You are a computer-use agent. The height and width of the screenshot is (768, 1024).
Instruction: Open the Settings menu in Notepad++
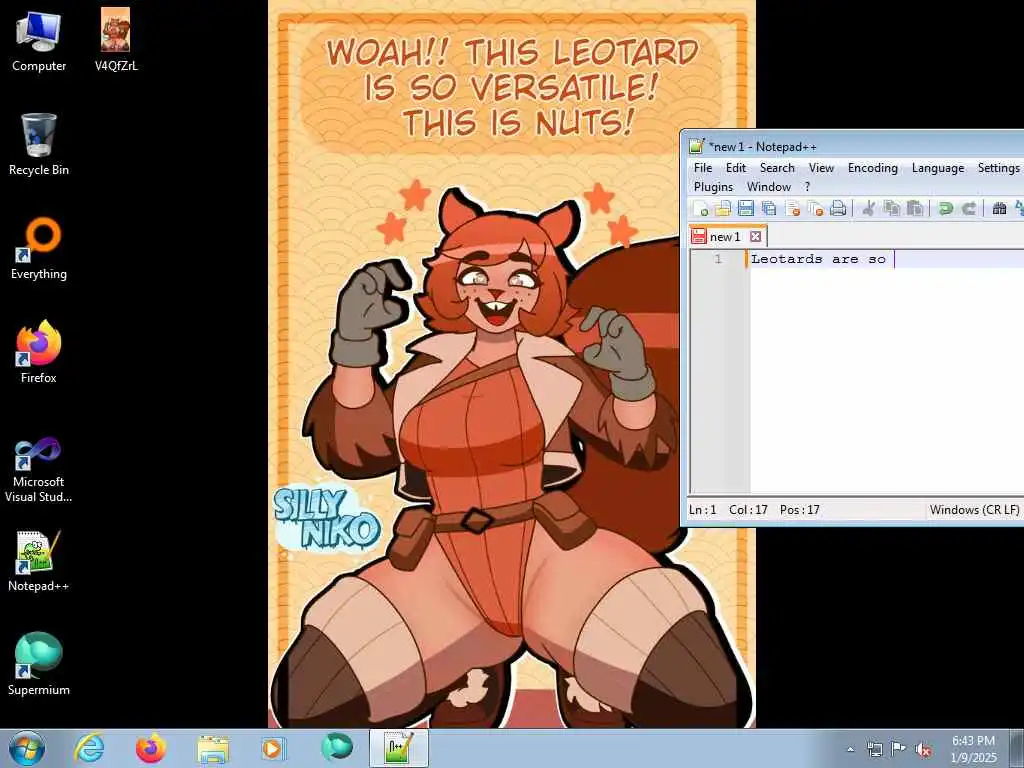999,168
